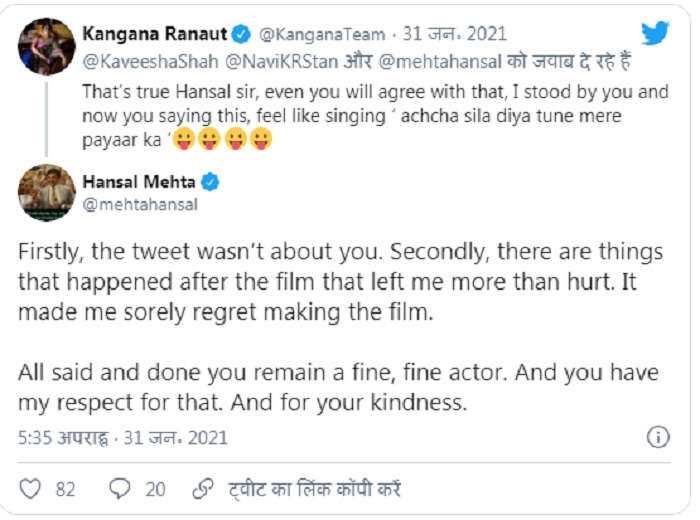
Task: Click the chain link copy icon
Action: point(203,489)
